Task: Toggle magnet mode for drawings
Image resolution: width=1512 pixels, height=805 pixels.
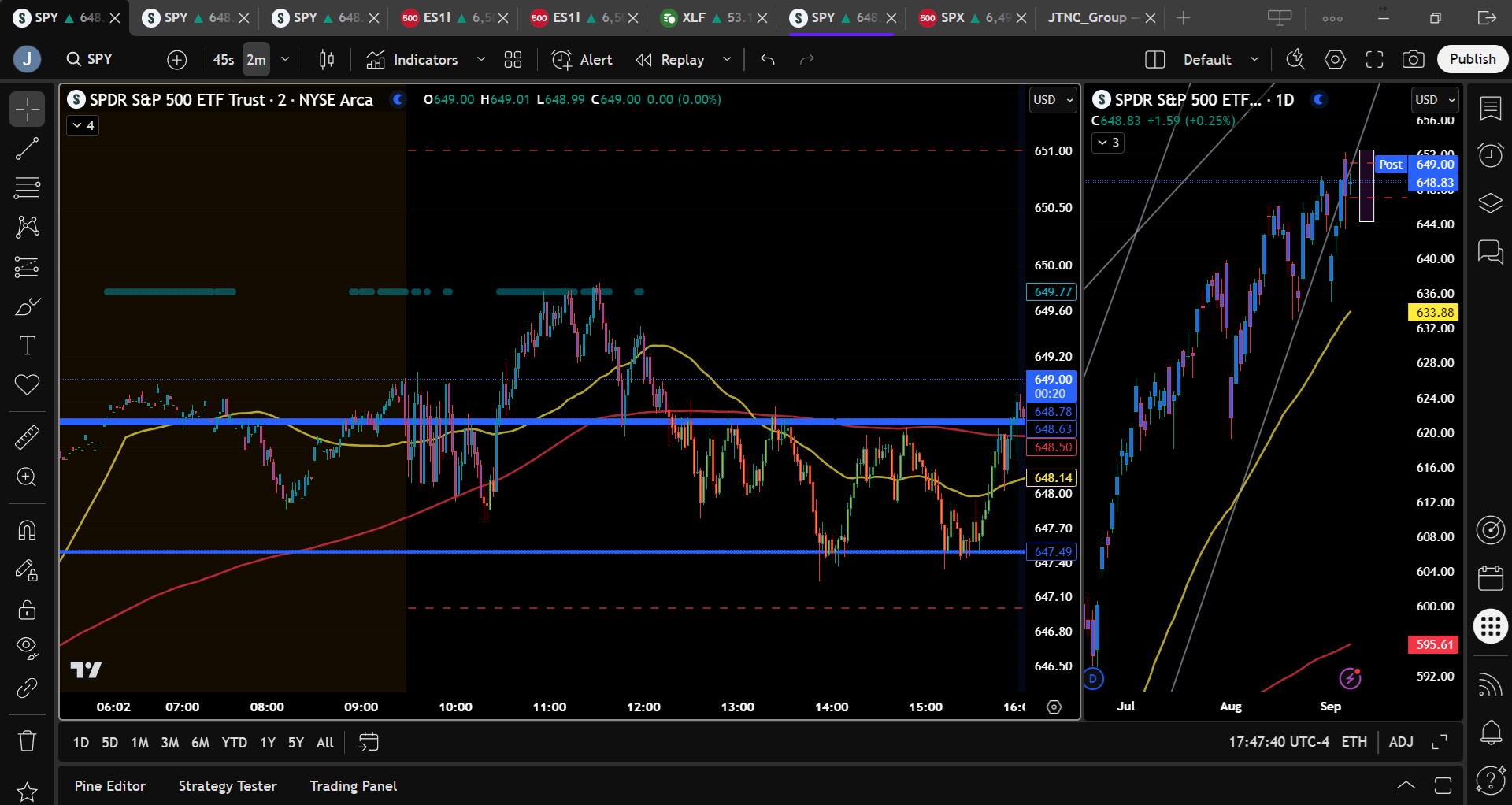Action: [x=27, y=530]
